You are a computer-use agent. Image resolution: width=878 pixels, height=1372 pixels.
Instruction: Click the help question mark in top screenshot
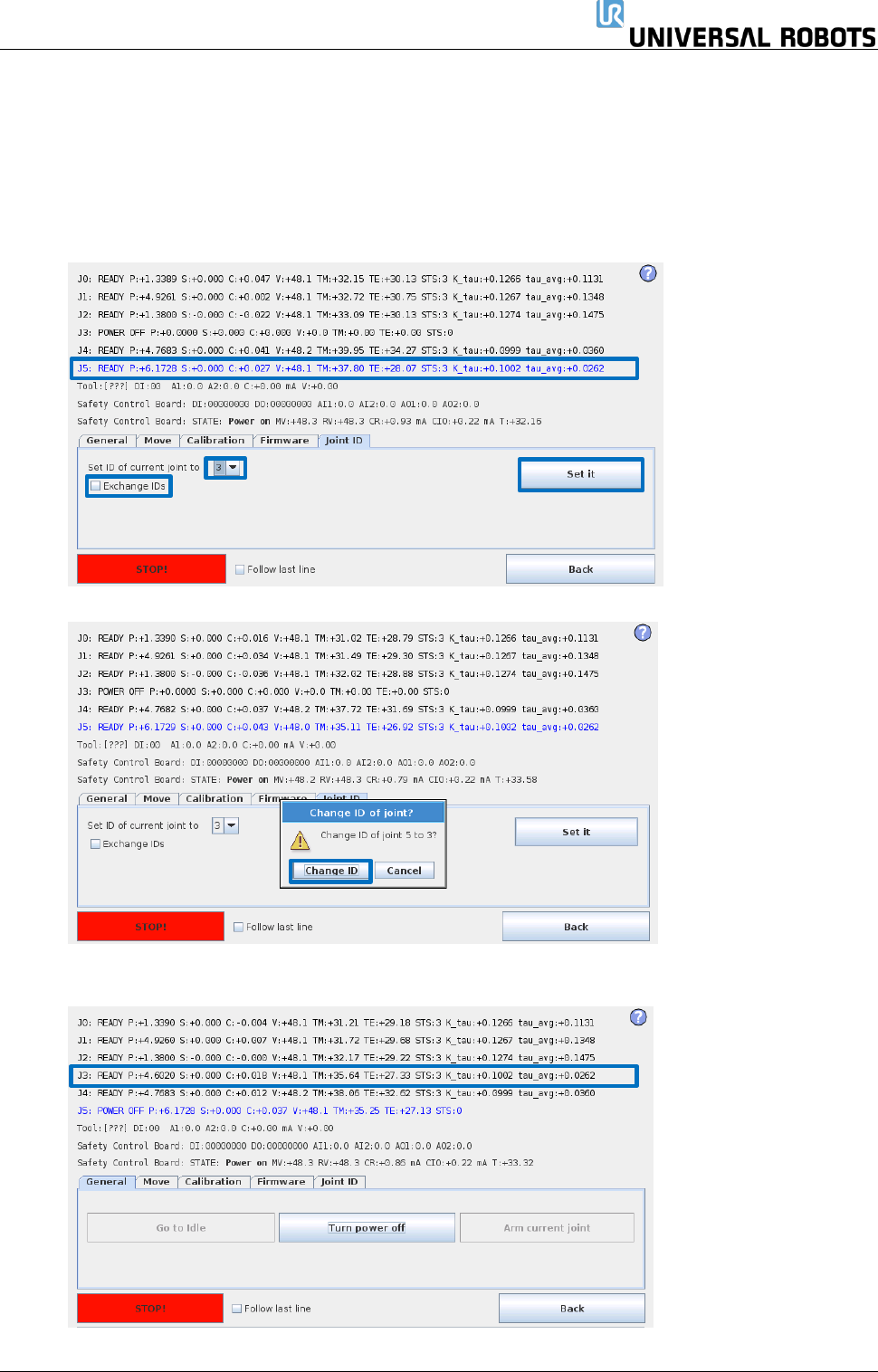(648, 273)
